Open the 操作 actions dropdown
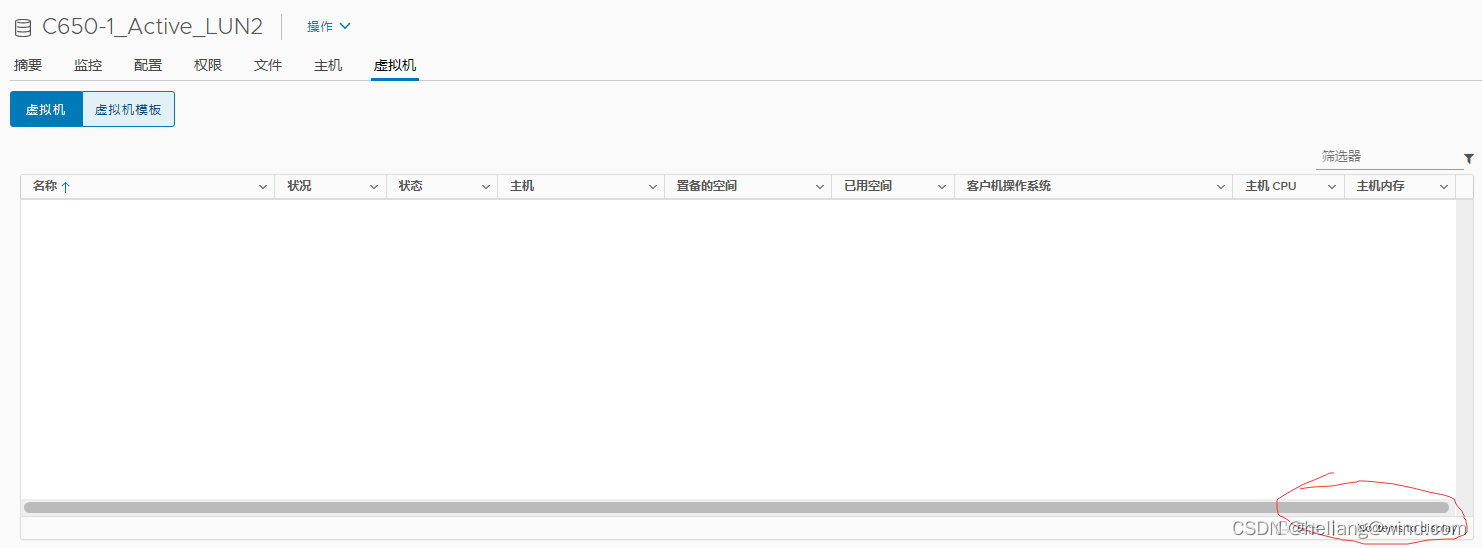The width and height of the screenshot is (1482, 548). 329,26
